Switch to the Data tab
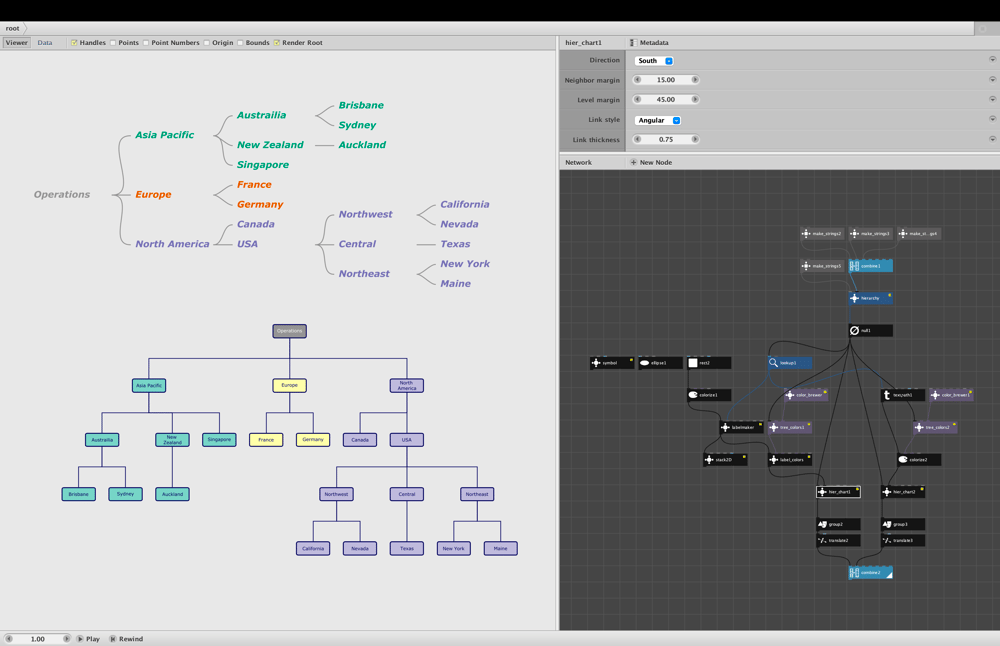Viewport: 1000px width, 646px height. (x=45, y=43)
